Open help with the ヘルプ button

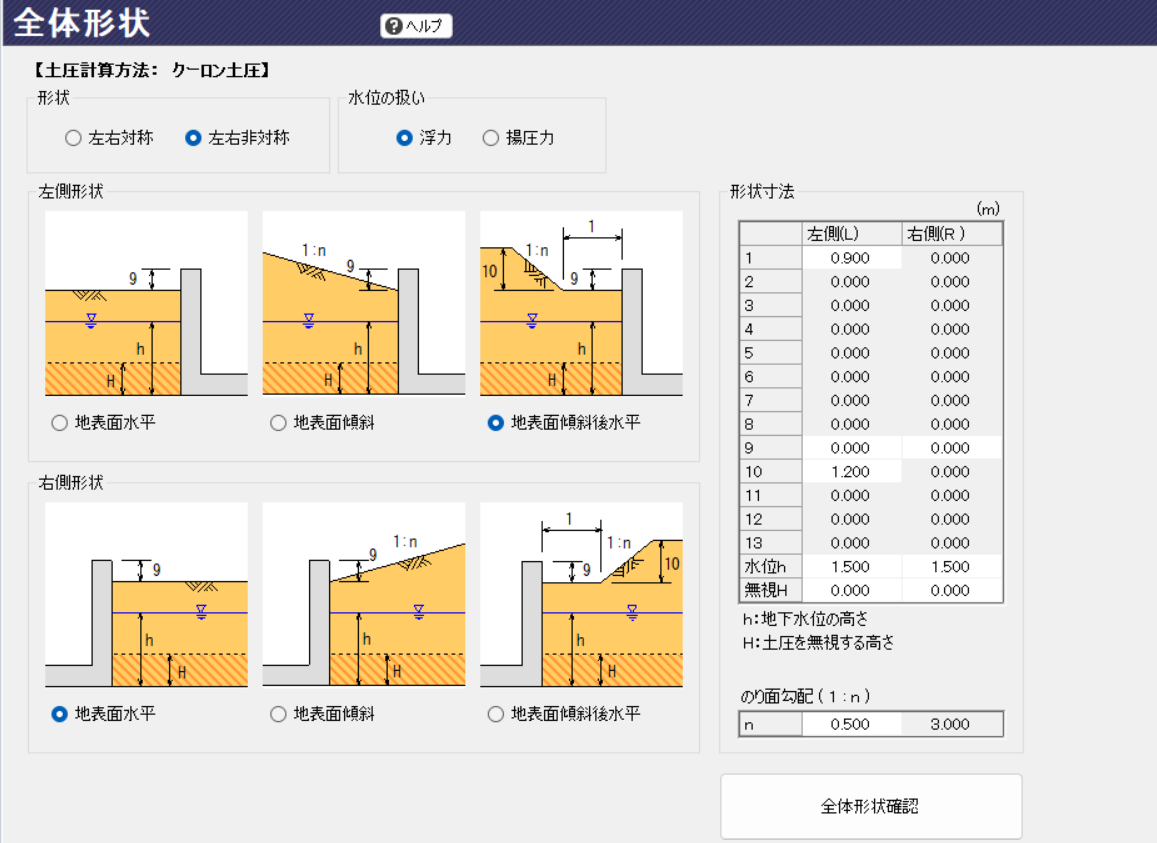pyautogui.click(x=417, y=26)
